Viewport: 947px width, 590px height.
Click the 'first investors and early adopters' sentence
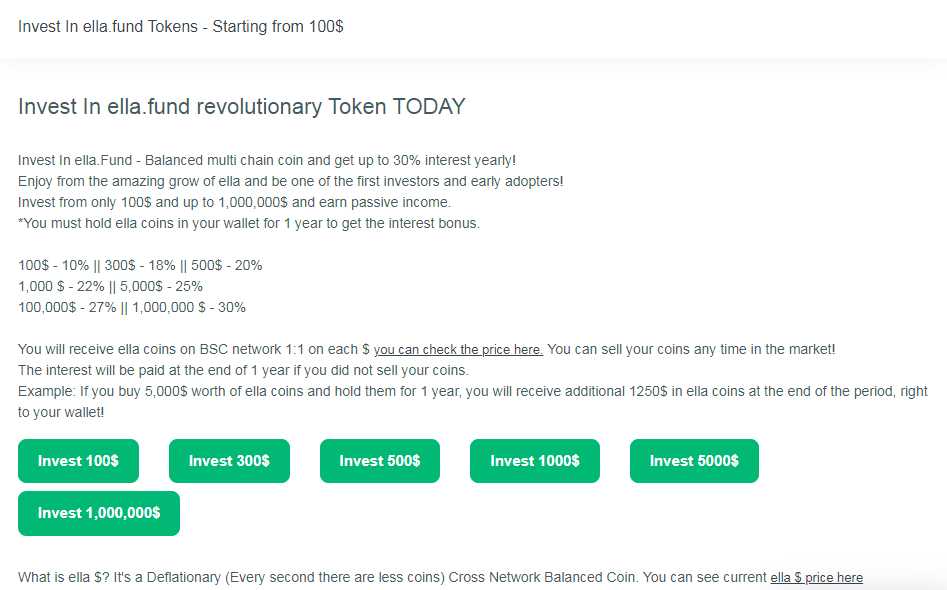tap(291, 181)
